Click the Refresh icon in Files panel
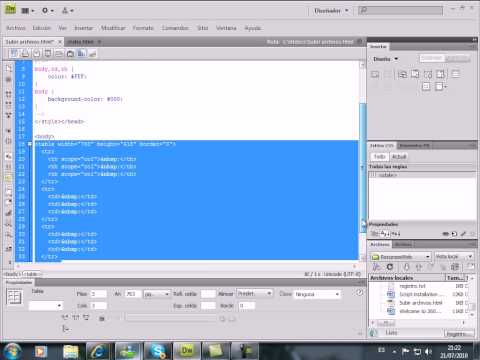Screen dimensions: 480x360 click(x=389, y=267)
